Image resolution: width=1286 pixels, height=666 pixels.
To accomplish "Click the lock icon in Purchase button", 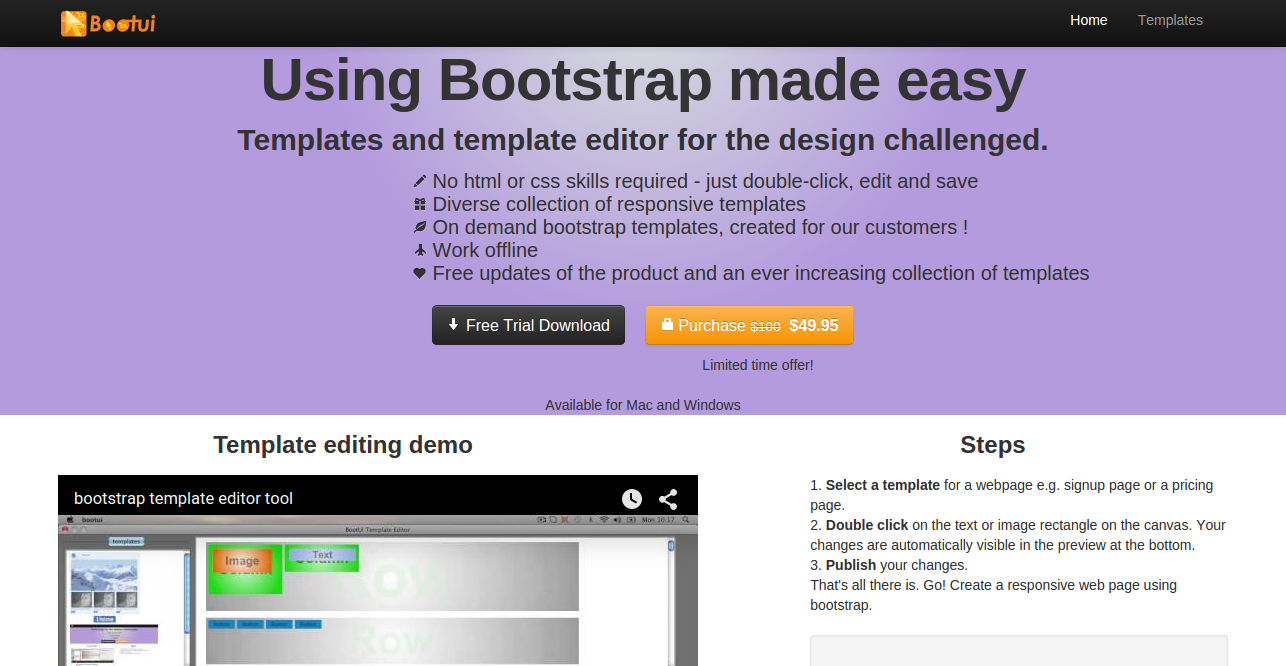I will 667,325.
